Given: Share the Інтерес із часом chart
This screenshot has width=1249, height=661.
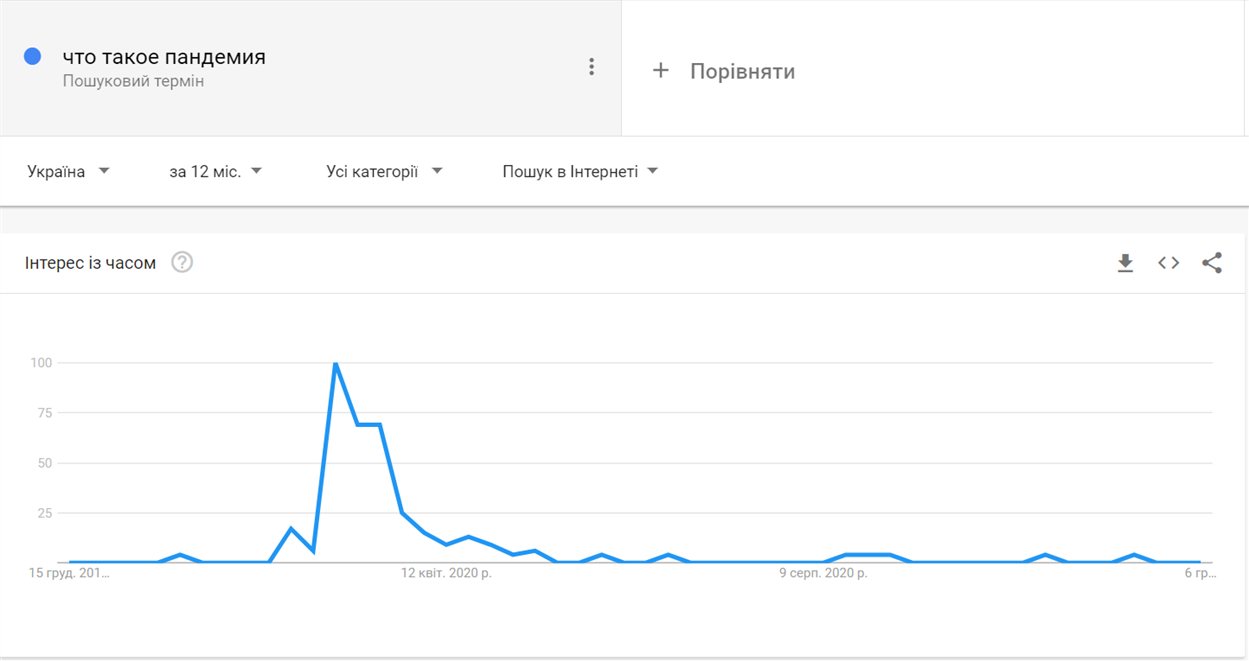Looking at the screenshot, I should coord(1212,263).
